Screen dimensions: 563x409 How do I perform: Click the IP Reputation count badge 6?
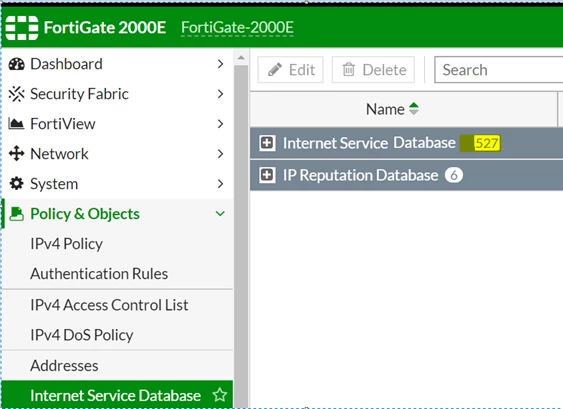454,175
